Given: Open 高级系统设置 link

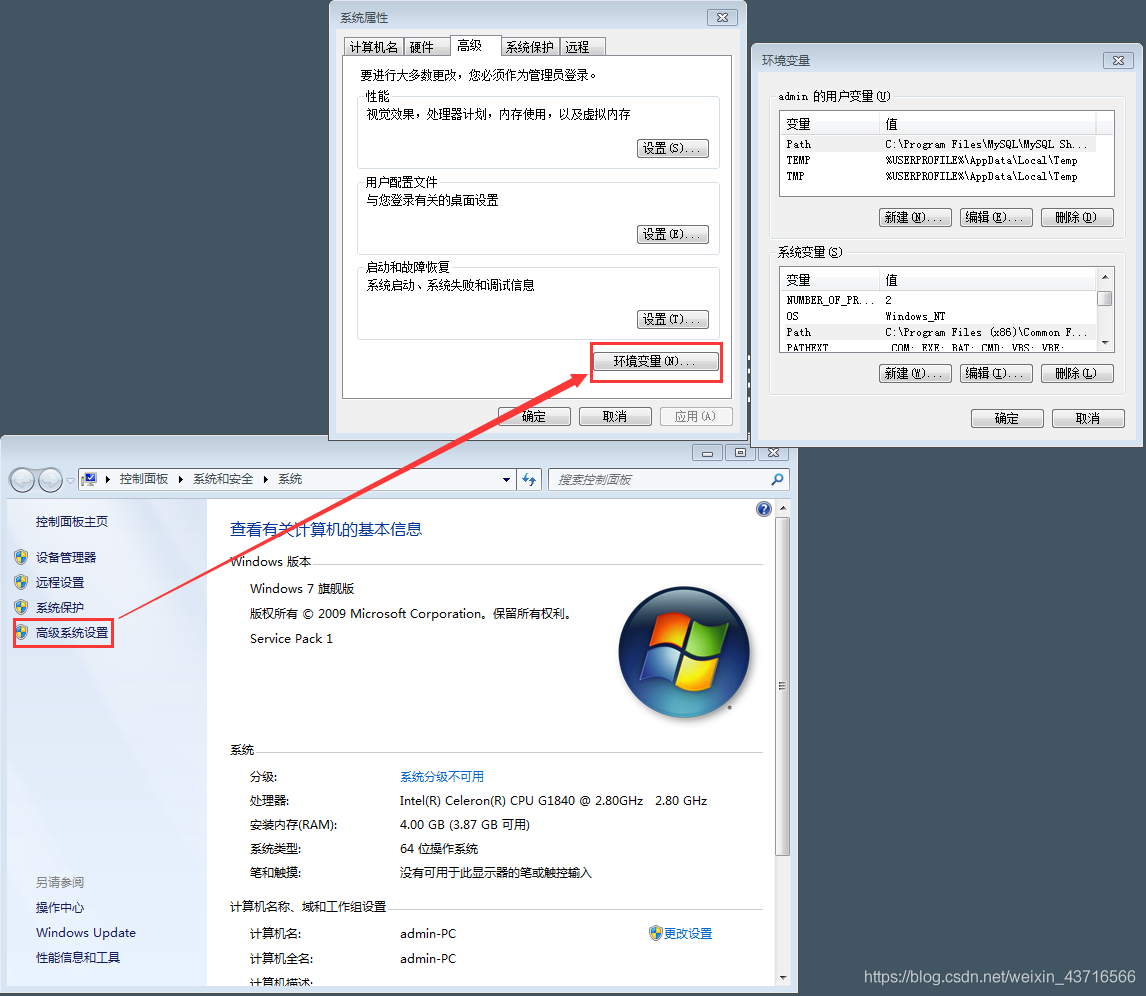Looking at the screenshot, I should [72, 633].
